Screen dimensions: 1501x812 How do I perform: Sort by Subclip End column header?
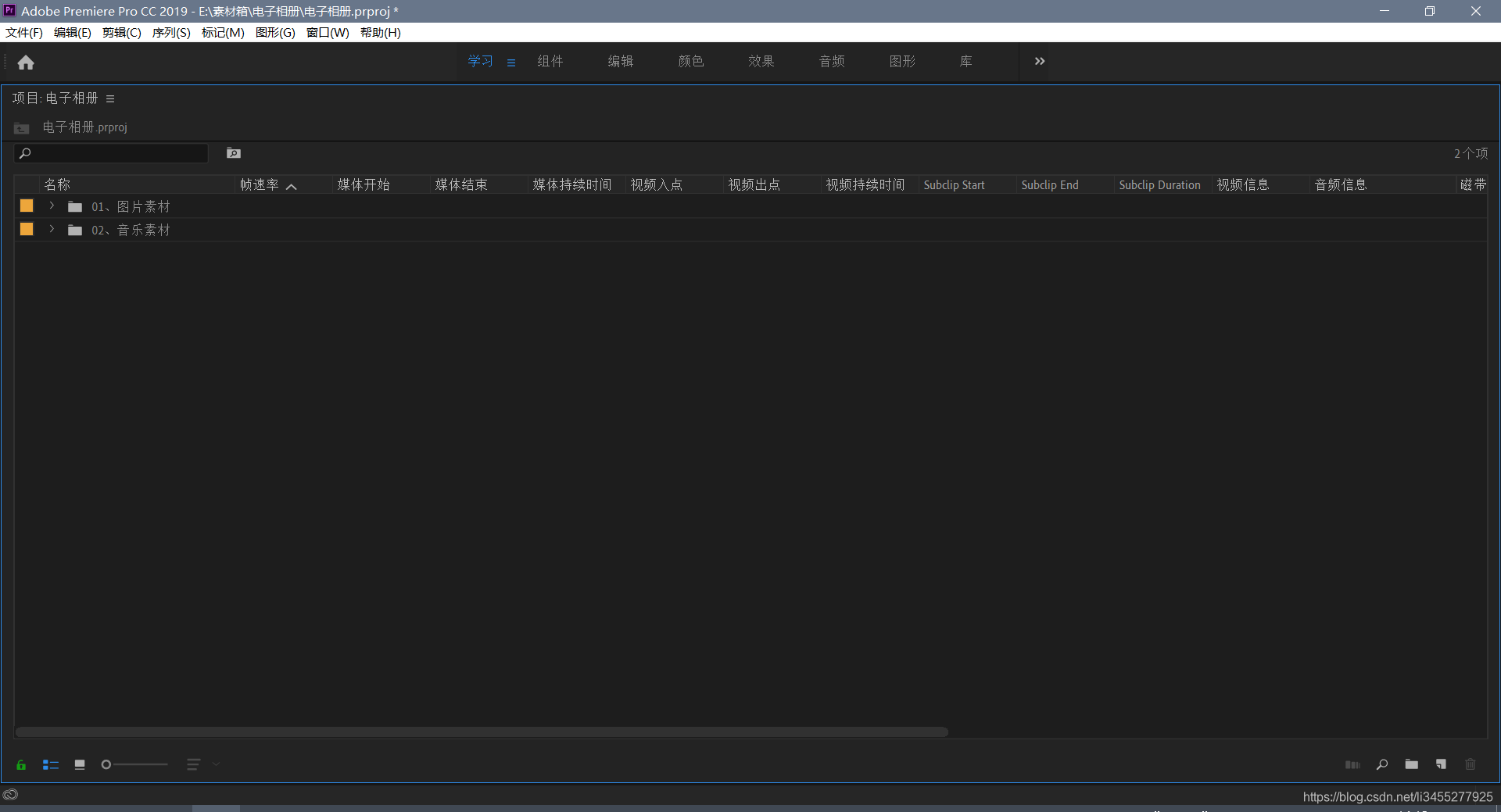[1050, 184]
